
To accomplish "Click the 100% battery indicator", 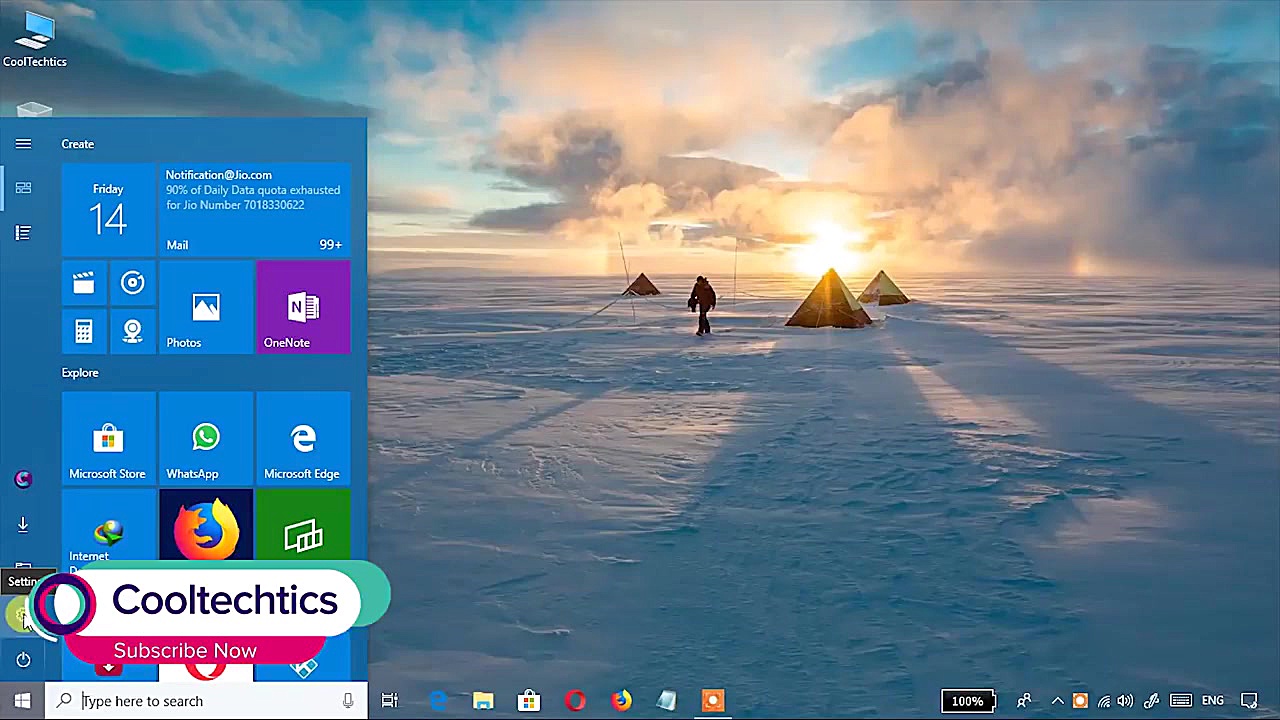I will [969, 701].
